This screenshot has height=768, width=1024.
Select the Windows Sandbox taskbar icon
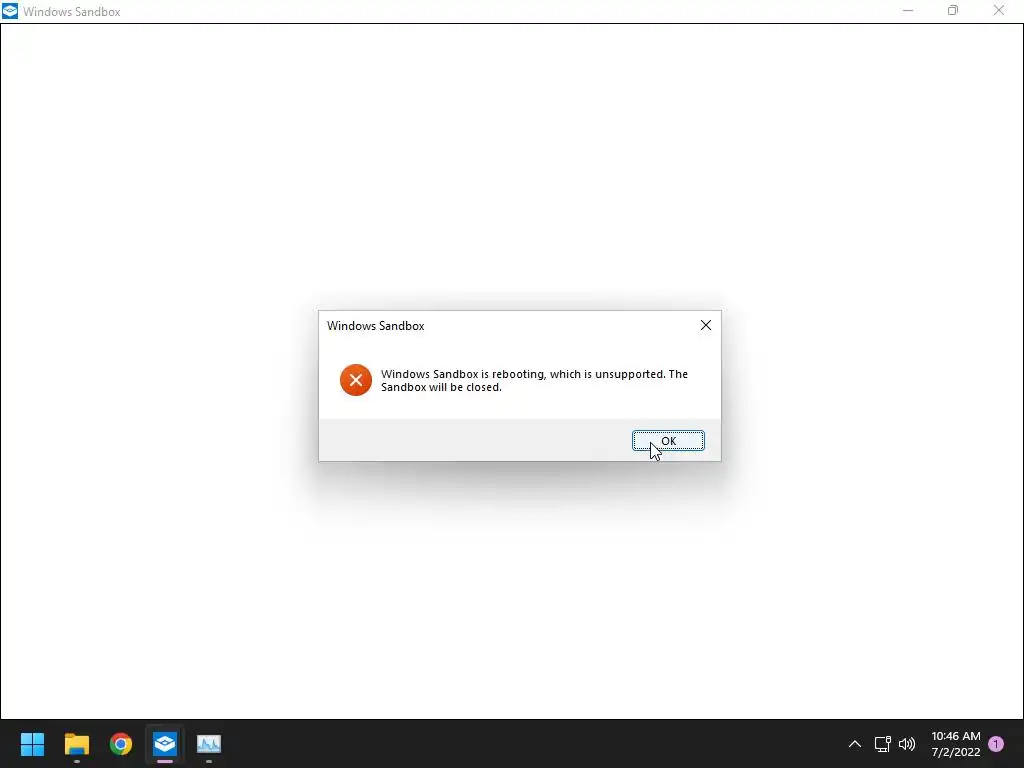pyautogui.click(x=165, y=744)
